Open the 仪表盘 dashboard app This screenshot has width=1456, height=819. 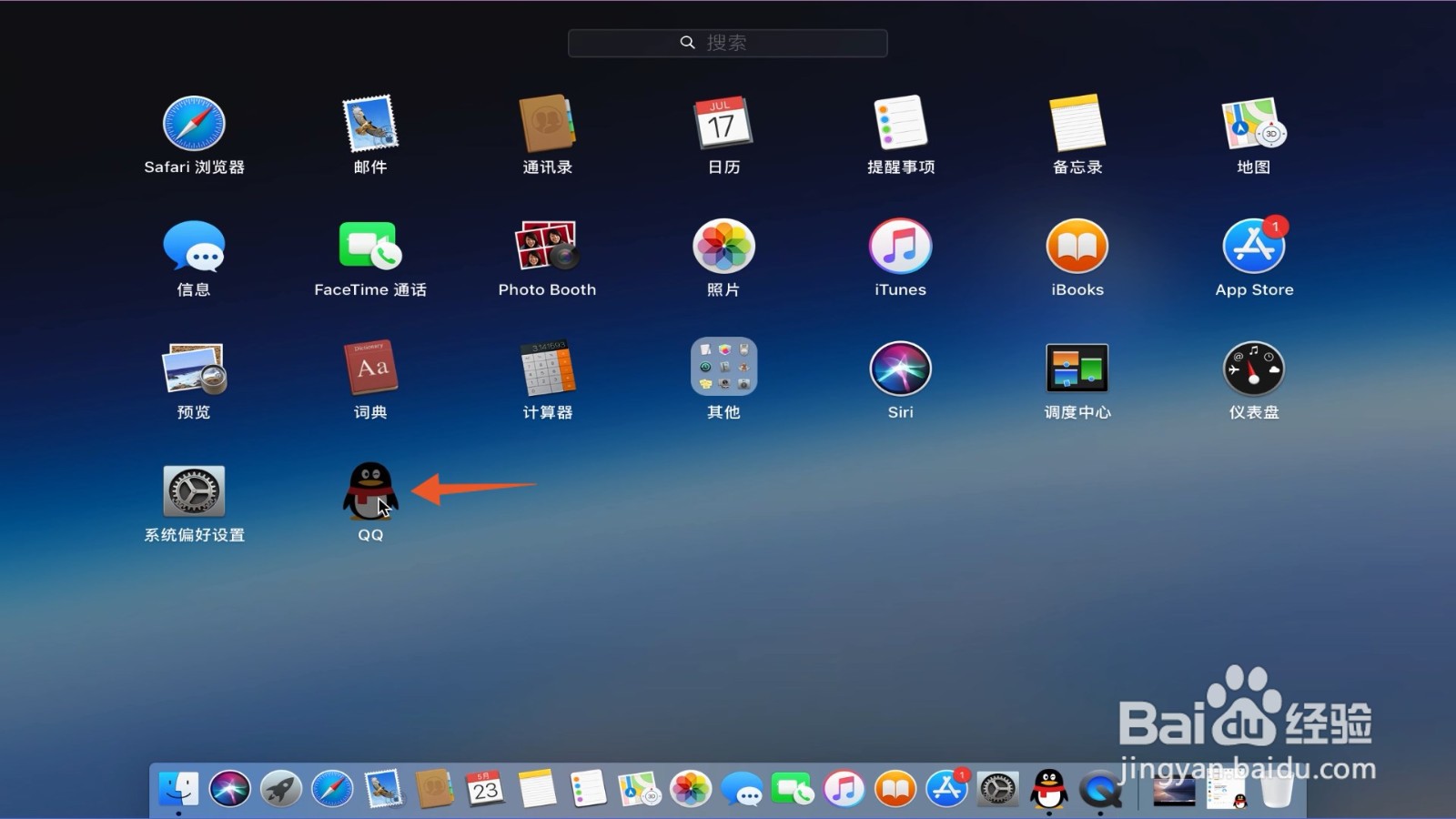1254,369
